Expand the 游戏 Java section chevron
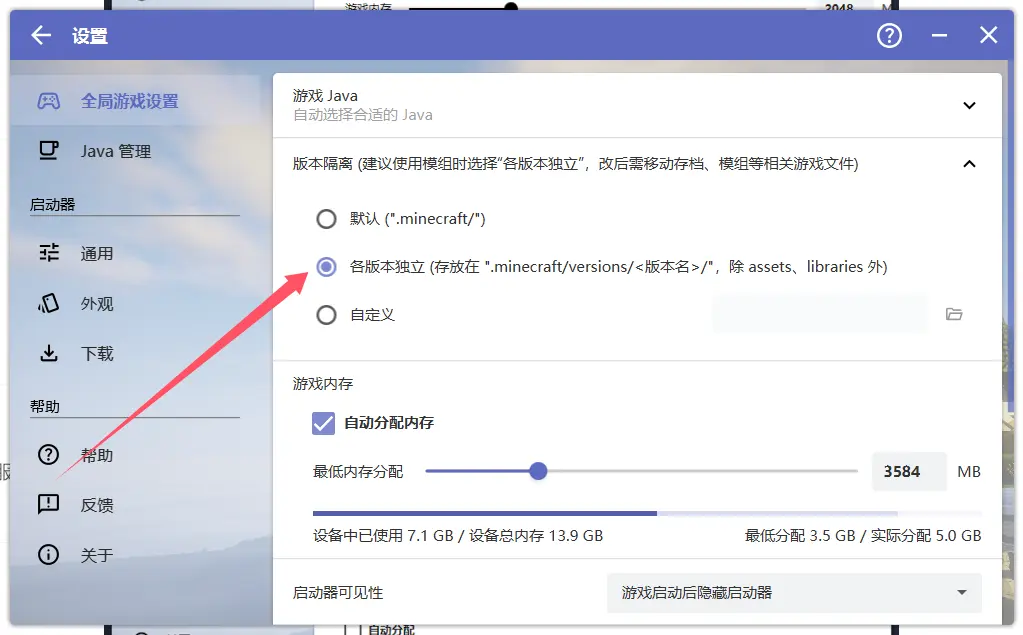Image resolution: width=1023 pixels, height=635 pixels. coord(968,105)
